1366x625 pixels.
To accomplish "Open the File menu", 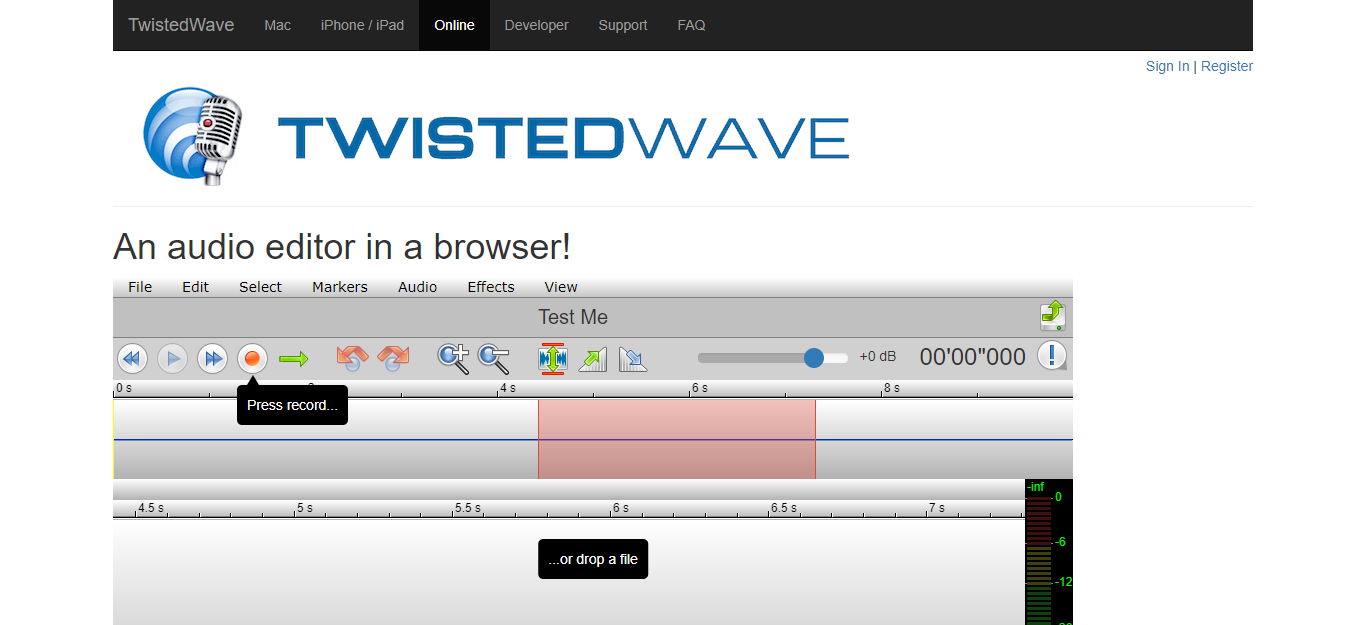I will tap(139, 287).
